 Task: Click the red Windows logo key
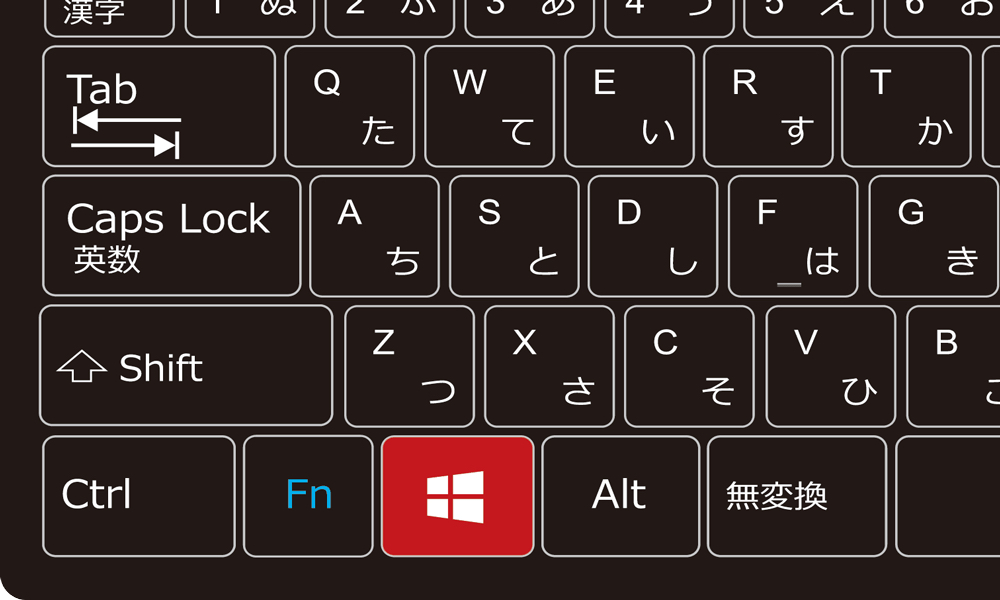pyautogui.click(x=457, y=496)
